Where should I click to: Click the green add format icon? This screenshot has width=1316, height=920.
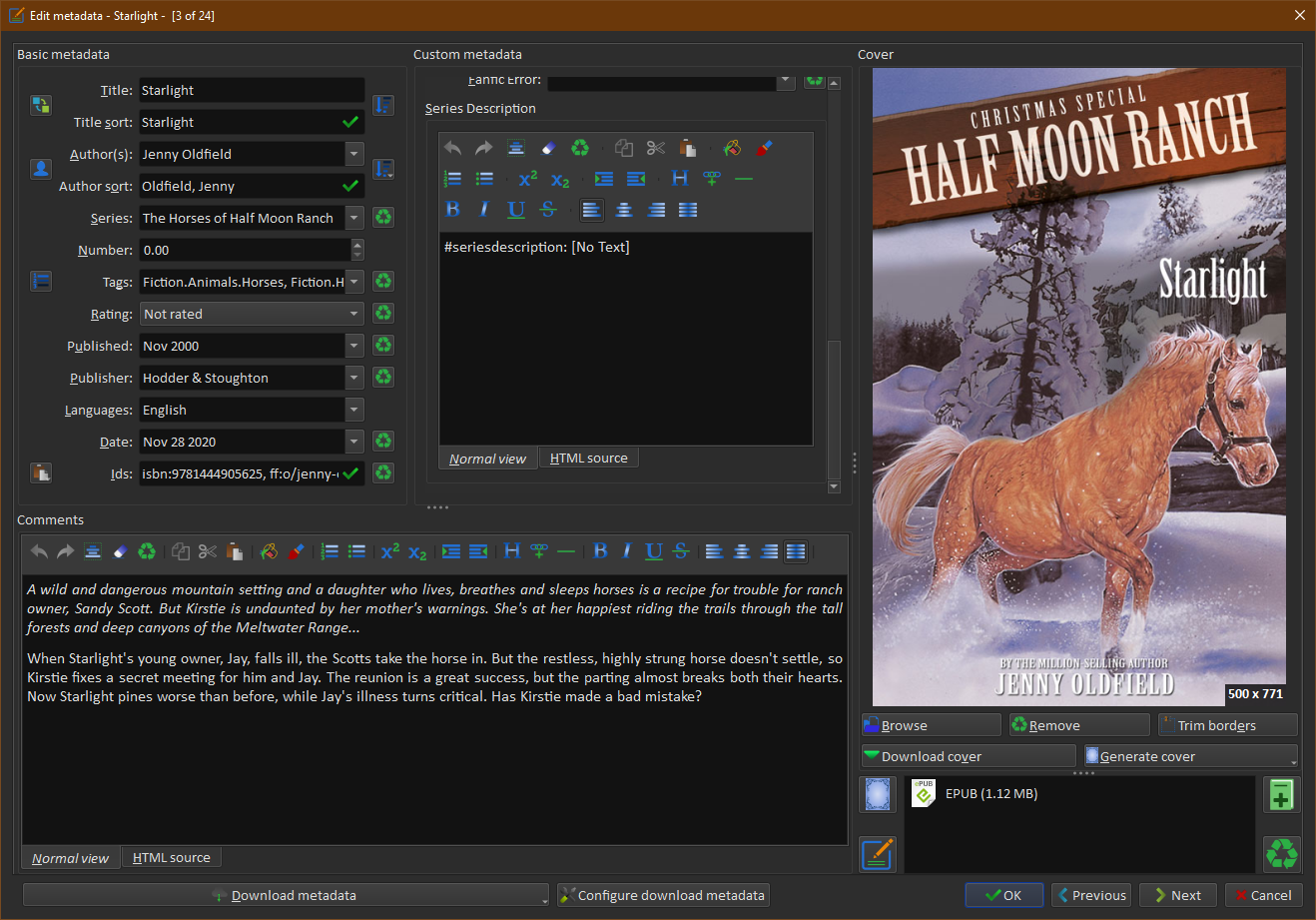(1281, 795)
